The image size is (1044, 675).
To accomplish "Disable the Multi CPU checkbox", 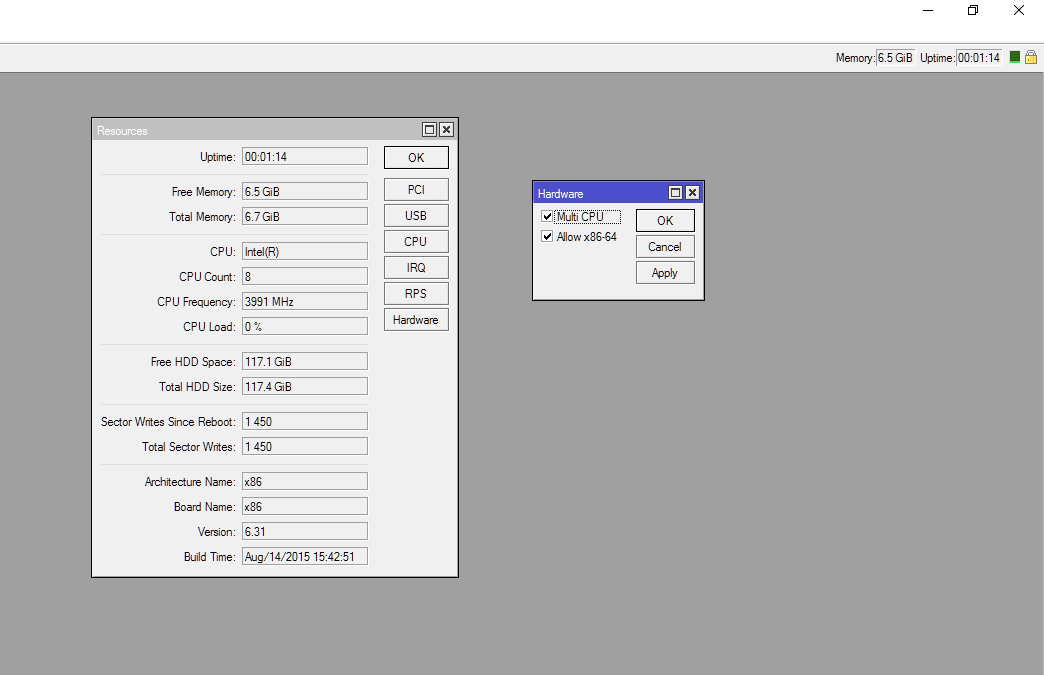I will [547, 215].
